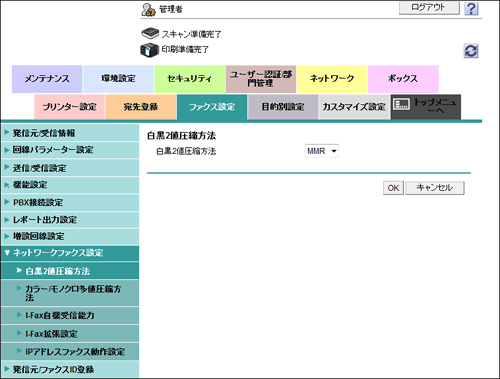Click the 印刷準備完了 status text

coord(185,49)
